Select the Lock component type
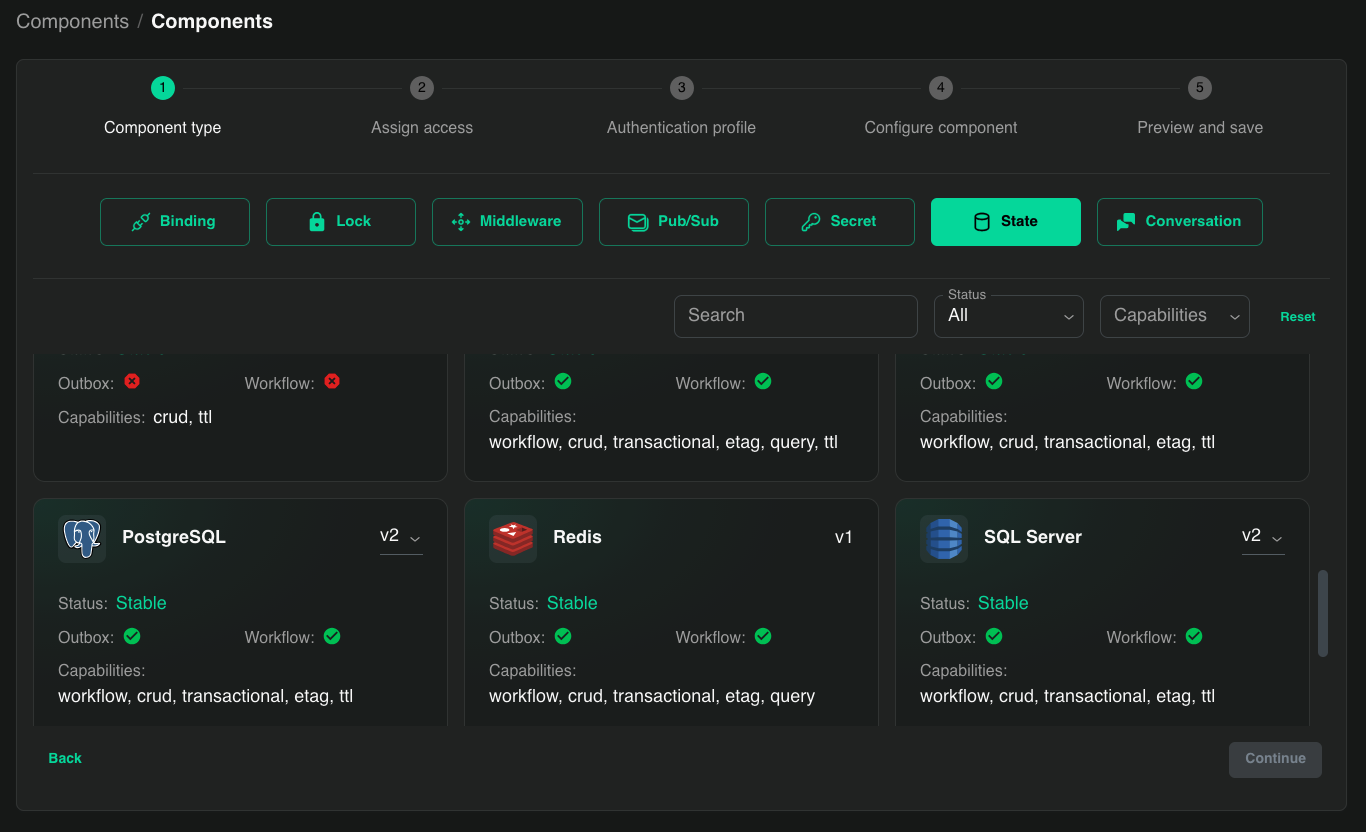The image size is (1366, 832). 341,222
